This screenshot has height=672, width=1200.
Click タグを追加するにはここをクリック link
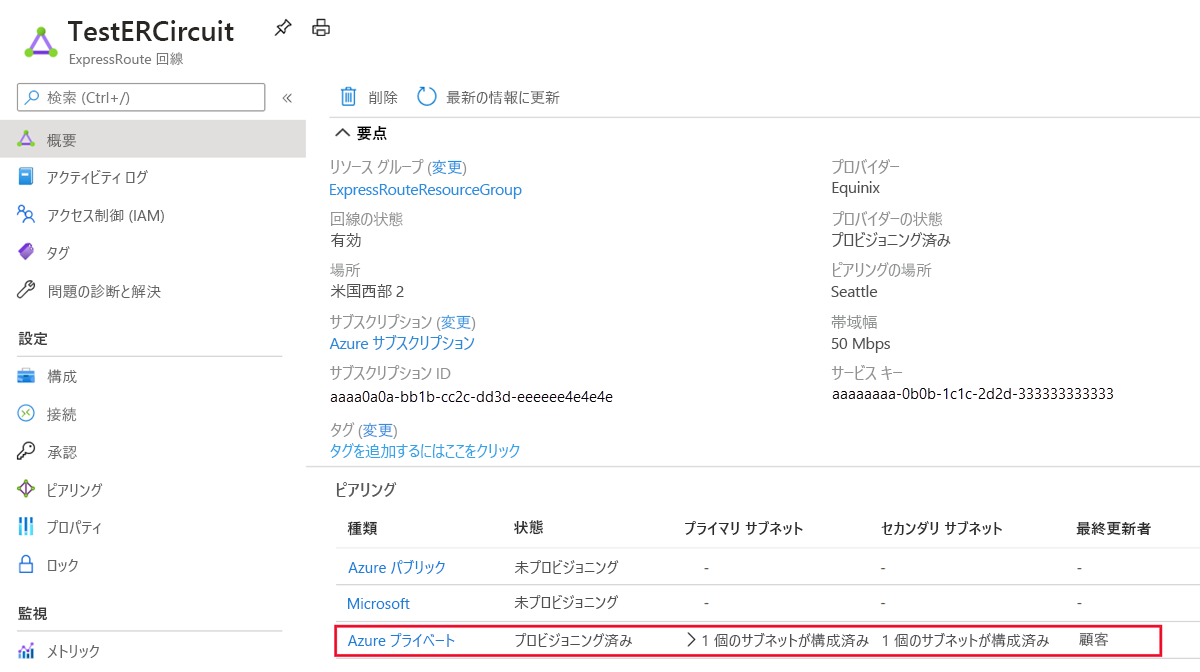click(x=425, y=451)
